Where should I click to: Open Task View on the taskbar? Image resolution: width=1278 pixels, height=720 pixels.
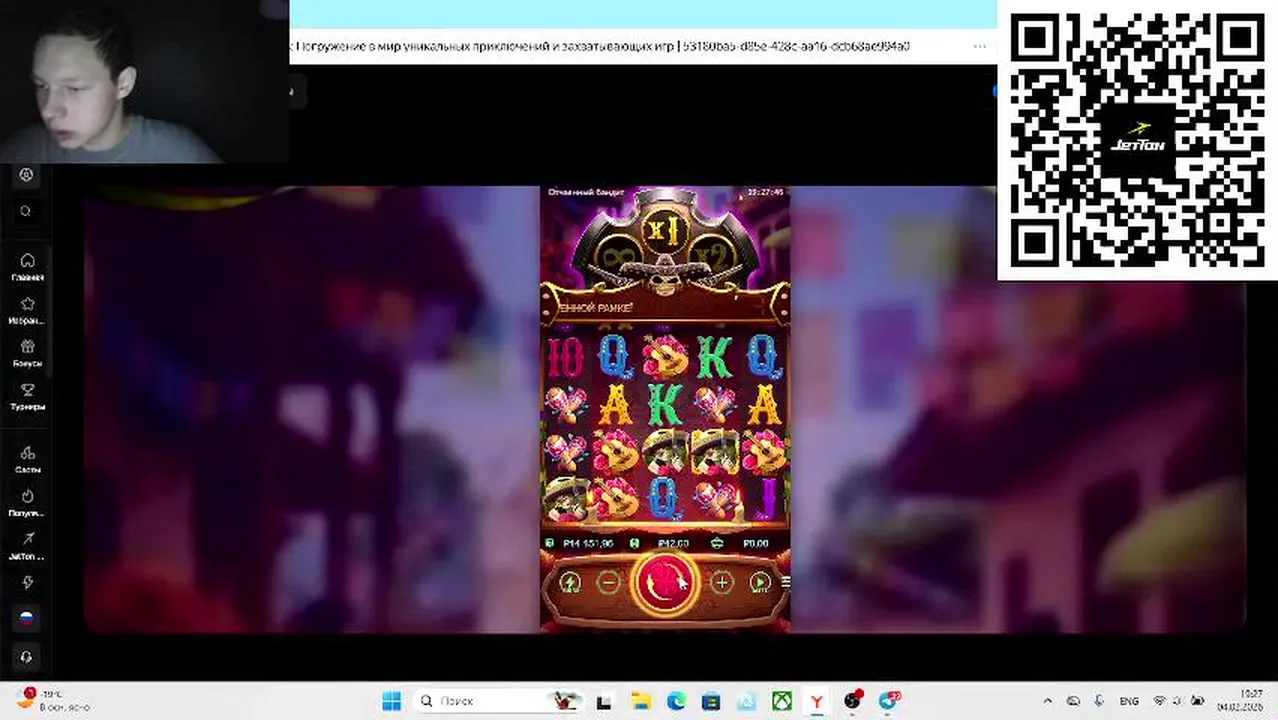(x=604, y=701)
